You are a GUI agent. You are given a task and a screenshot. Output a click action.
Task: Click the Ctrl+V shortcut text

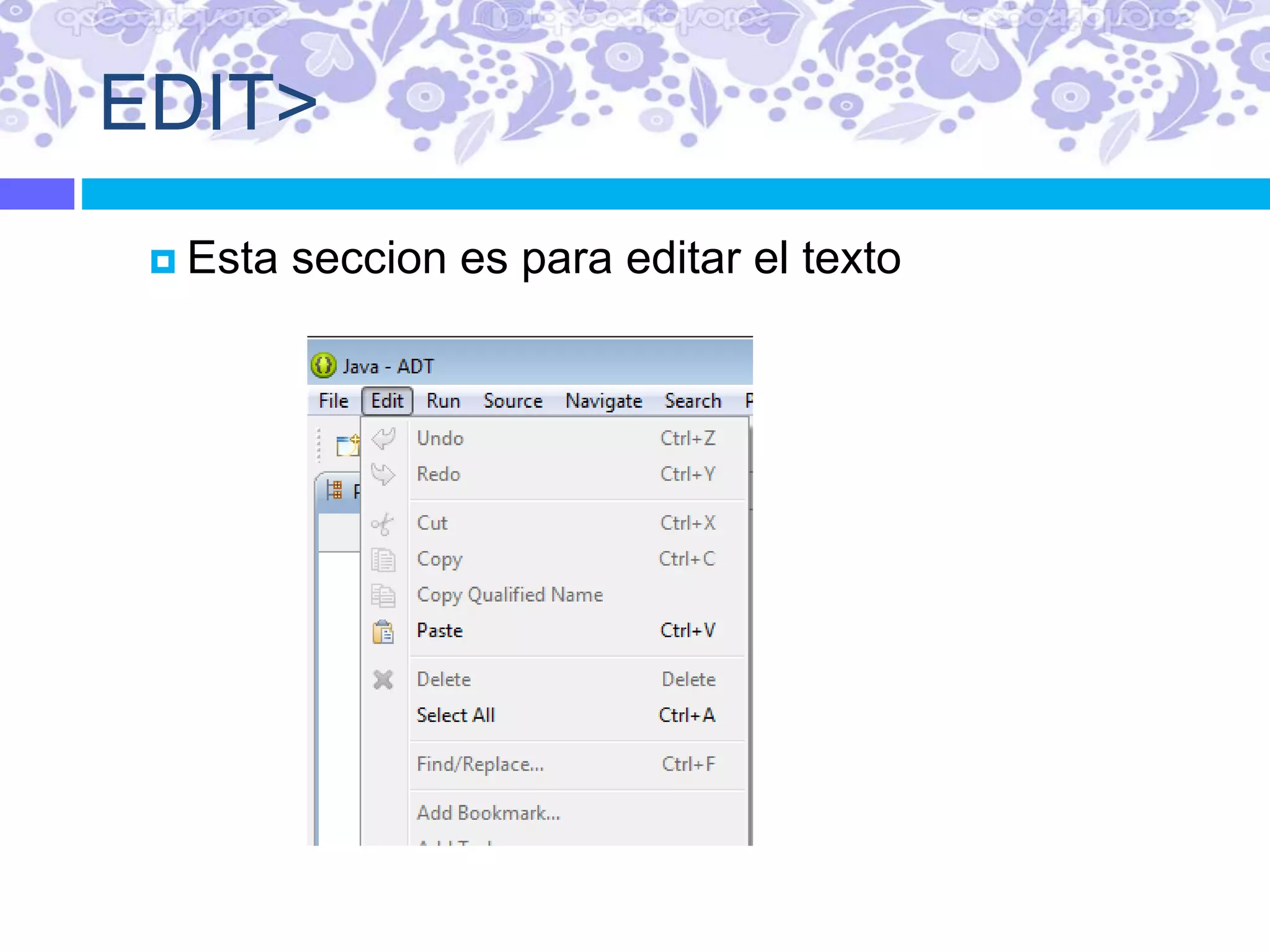tap(688, 631)
